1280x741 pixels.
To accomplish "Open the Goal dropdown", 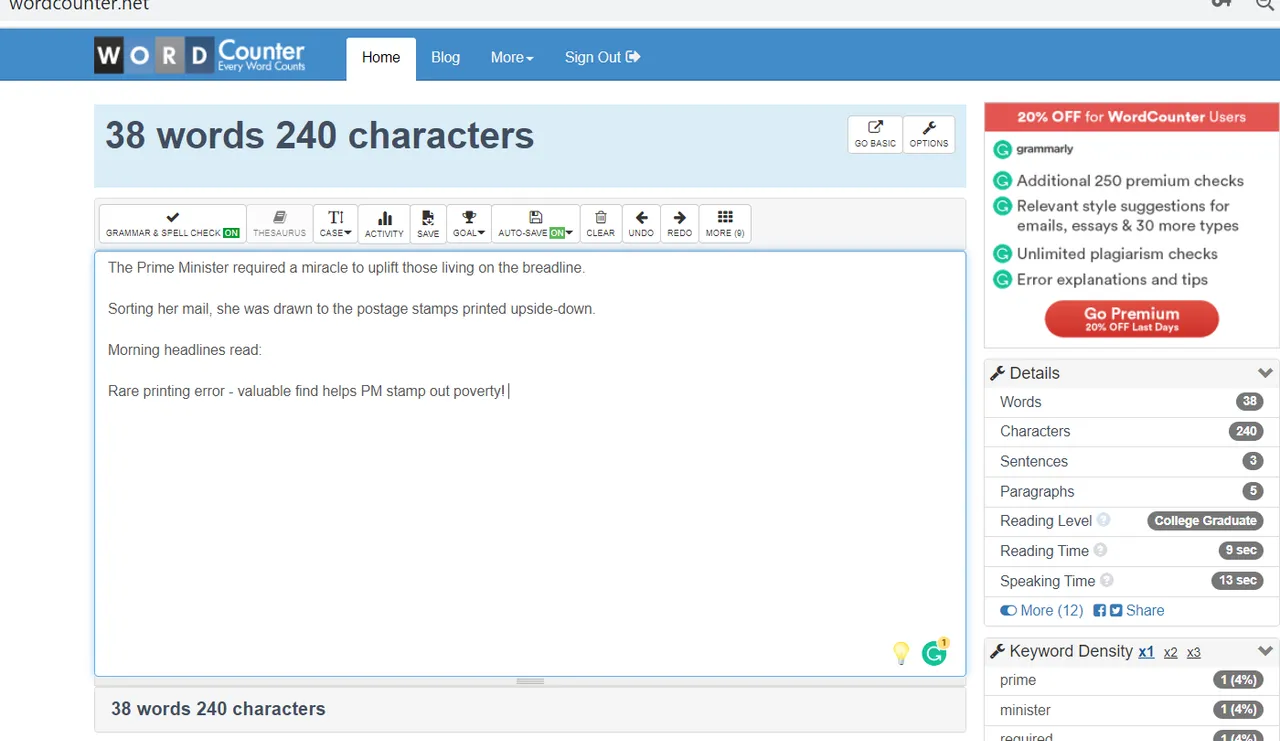I will click(469, 224).
